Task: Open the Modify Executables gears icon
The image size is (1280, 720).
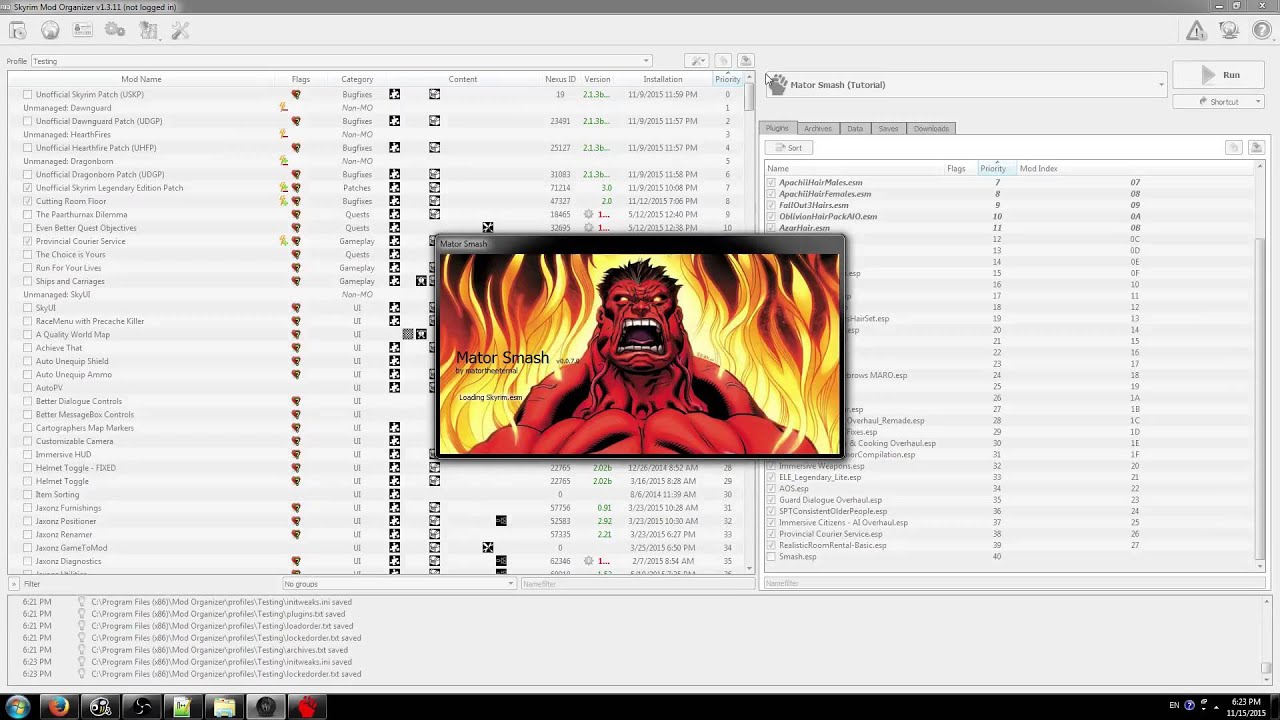Action: 115,31
